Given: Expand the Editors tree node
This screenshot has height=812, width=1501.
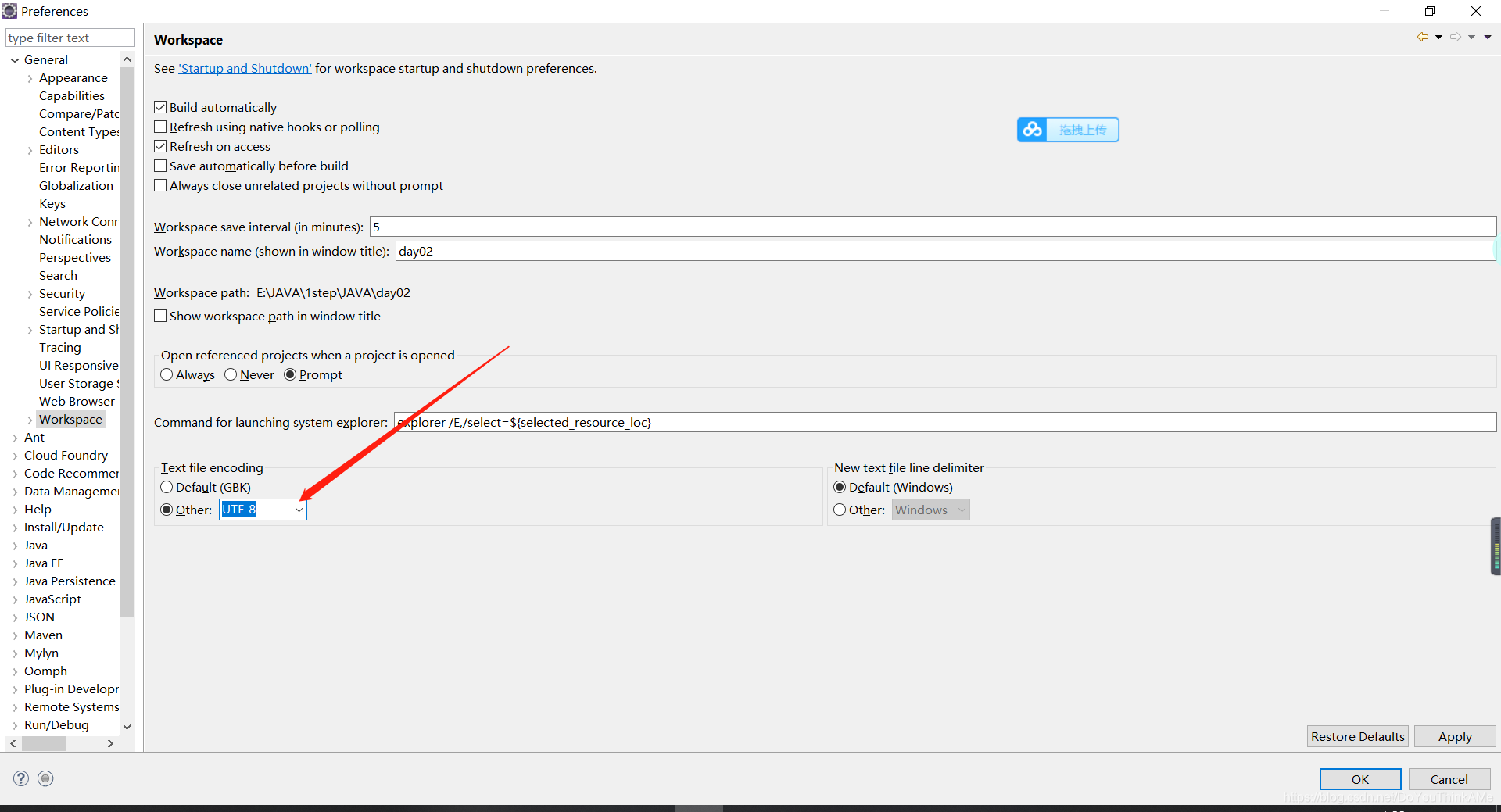Looking at the screenshot, I should [x=30, y=150].
